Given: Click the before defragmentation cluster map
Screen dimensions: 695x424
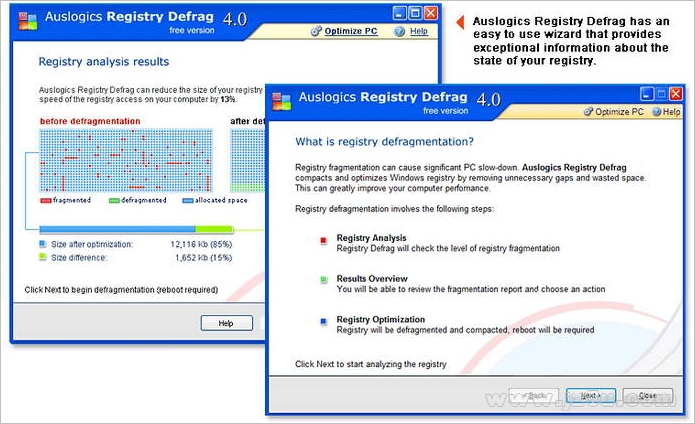Looking at the screenshot, I should pos(126,160).
